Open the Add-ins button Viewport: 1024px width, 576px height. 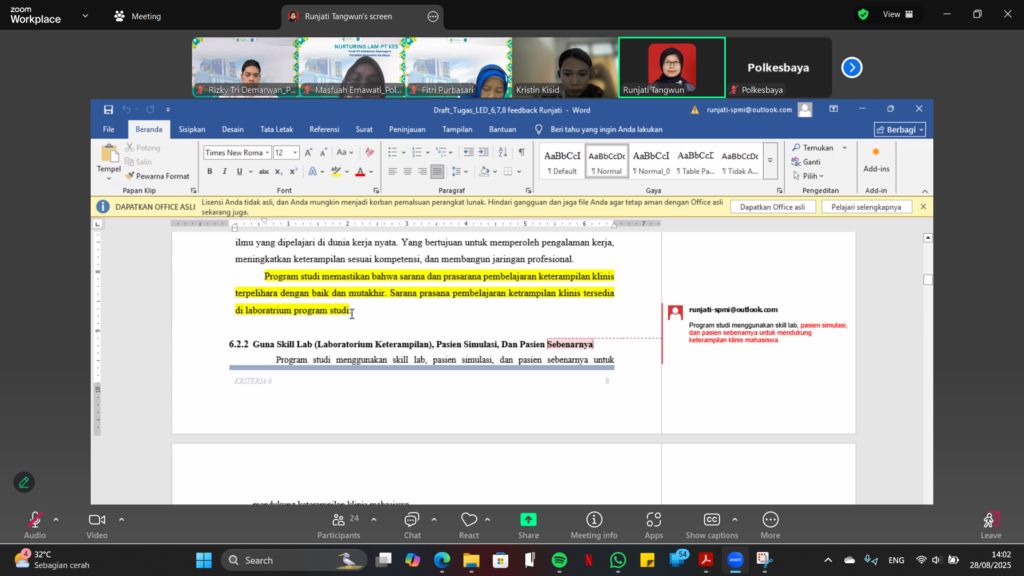click(x=876, y=160)
